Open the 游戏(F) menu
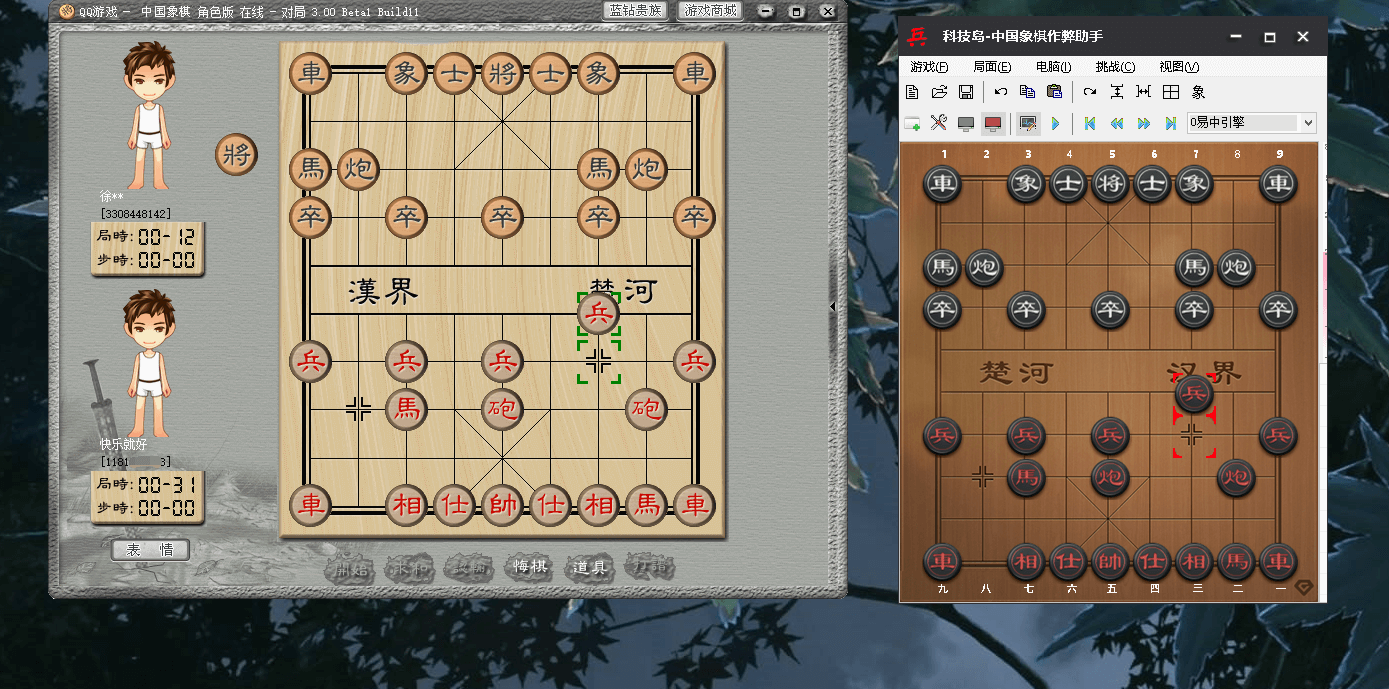Image resolution: width=1389 pixels, height=689 pixels. 929,67
